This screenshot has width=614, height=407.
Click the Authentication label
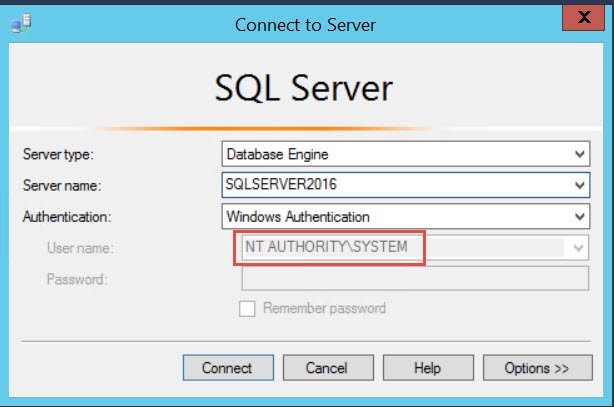point(67,217)
